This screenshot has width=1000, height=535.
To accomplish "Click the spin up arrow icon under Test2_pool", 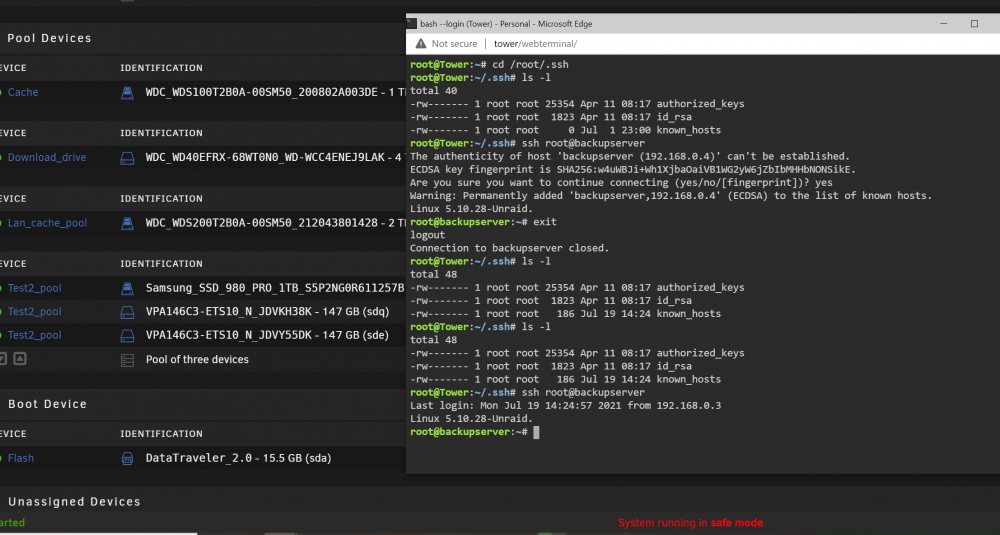I will (x=20, y=358).
